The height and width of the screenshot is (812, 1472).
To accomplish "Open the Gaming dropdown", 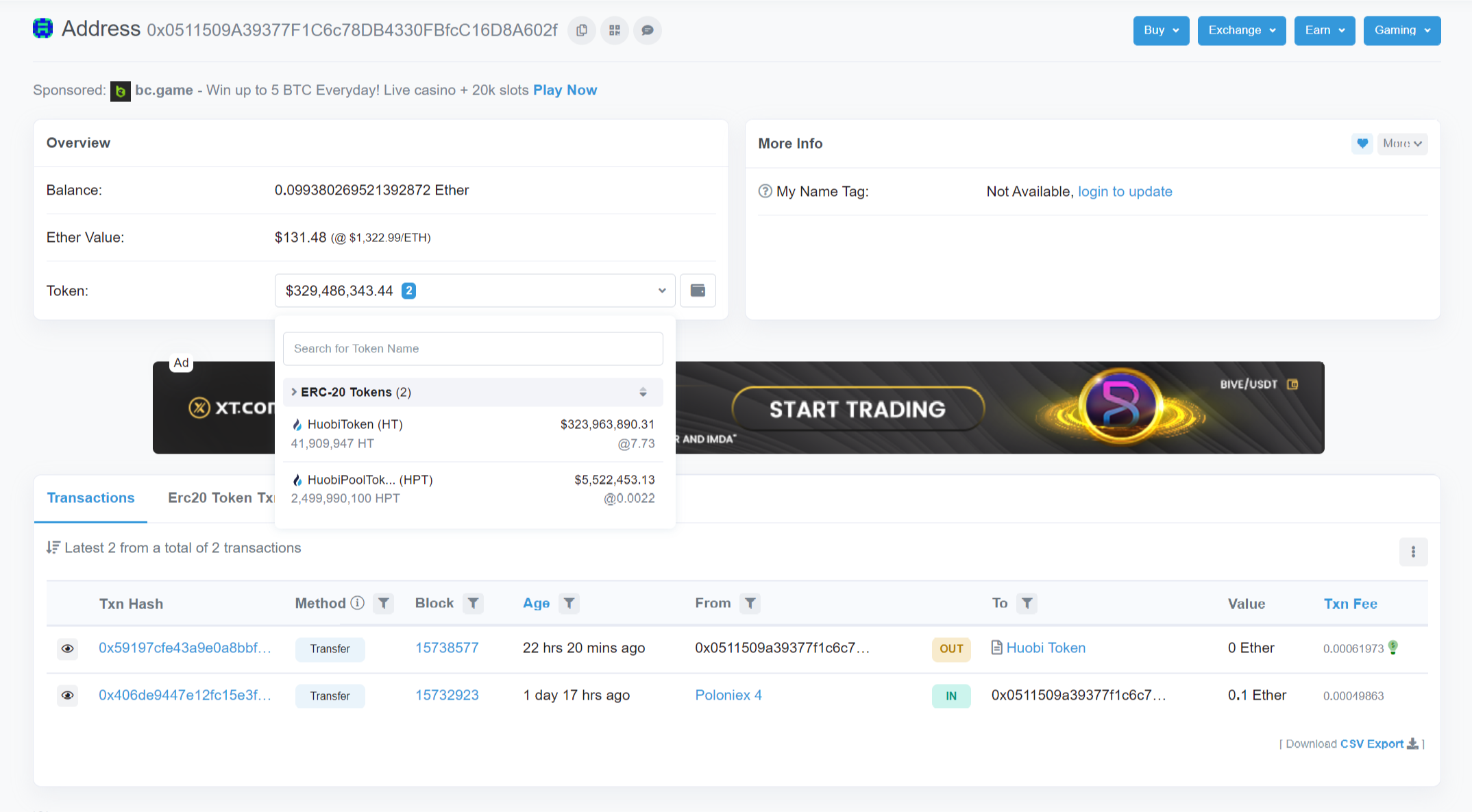I will [1402, 30].
